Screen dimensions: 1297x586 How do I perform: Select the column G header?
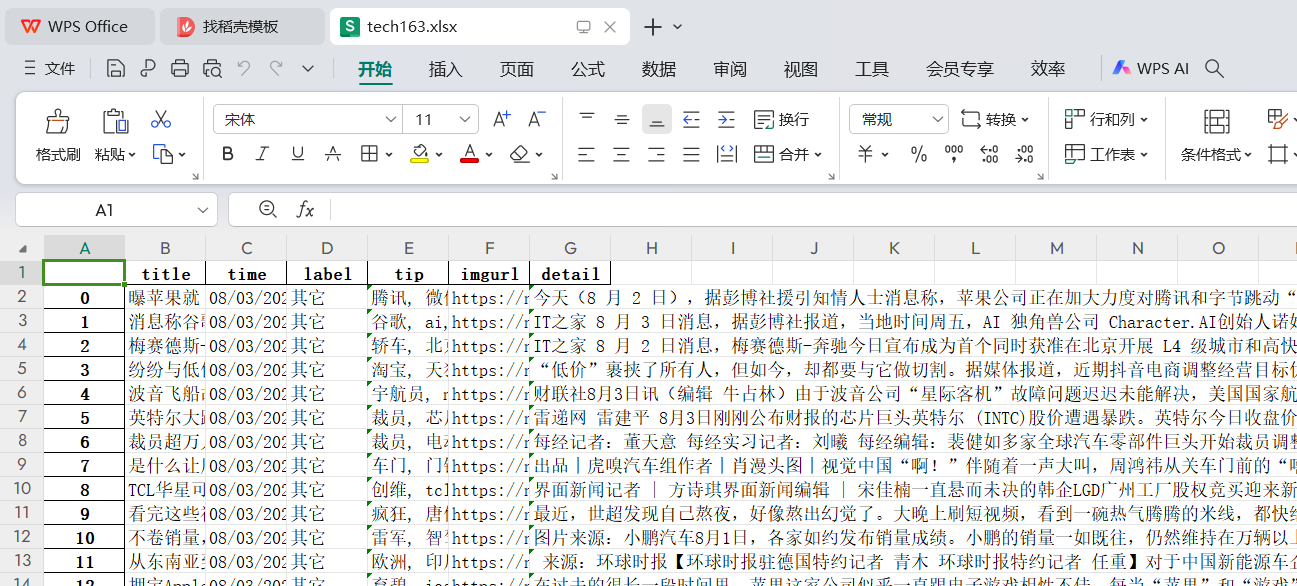(x=570, y=248)
